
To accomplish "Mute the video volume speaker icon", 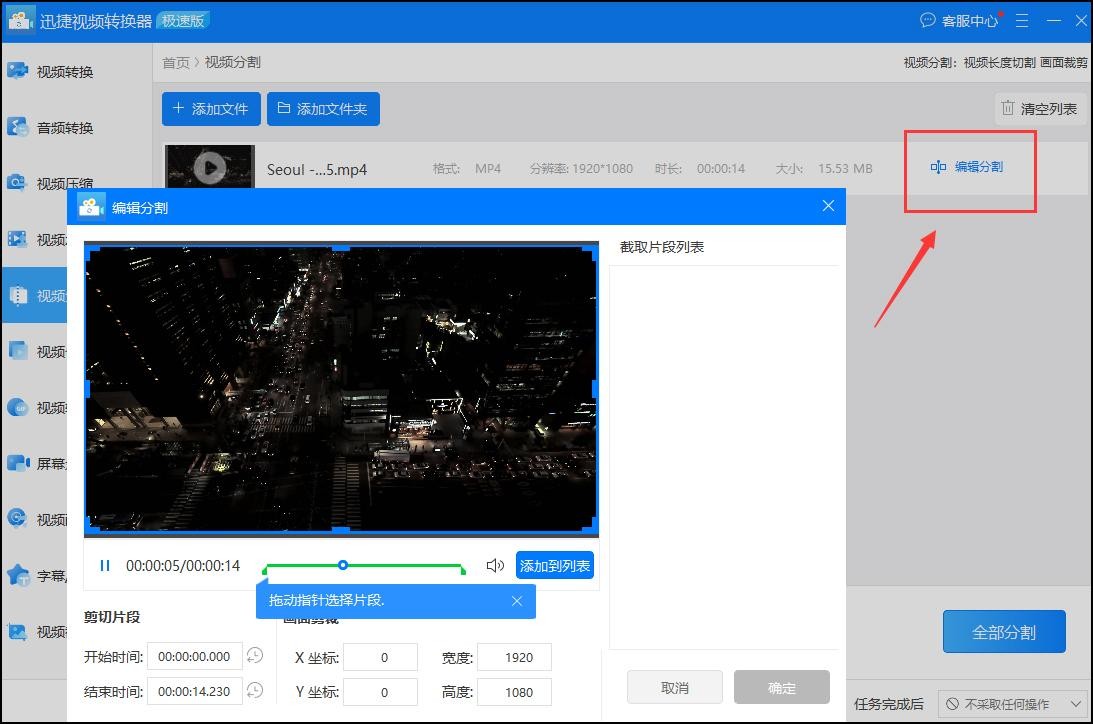I will [x=495, y=566].
